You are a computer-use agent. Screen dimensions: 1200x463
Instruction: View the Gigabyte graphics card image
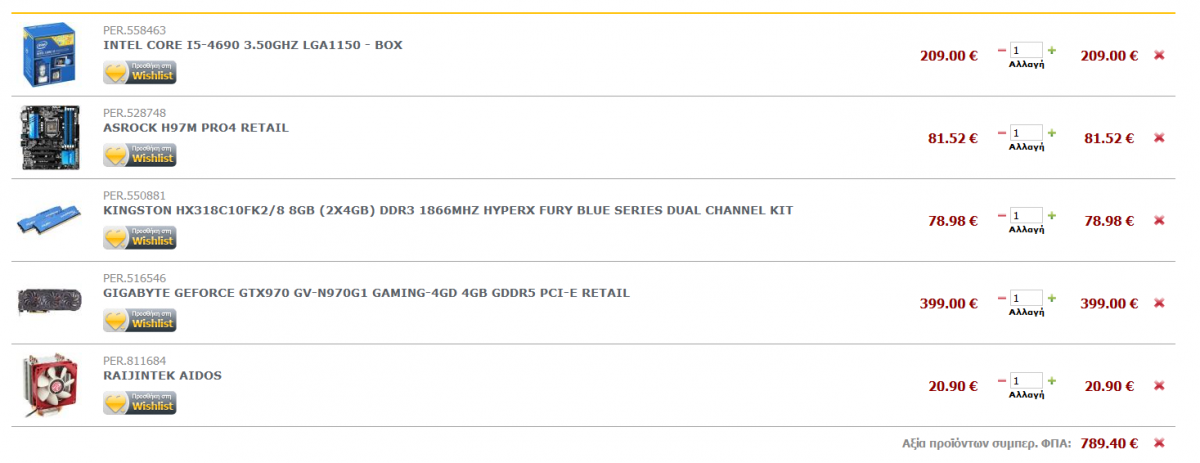[49, 303]
